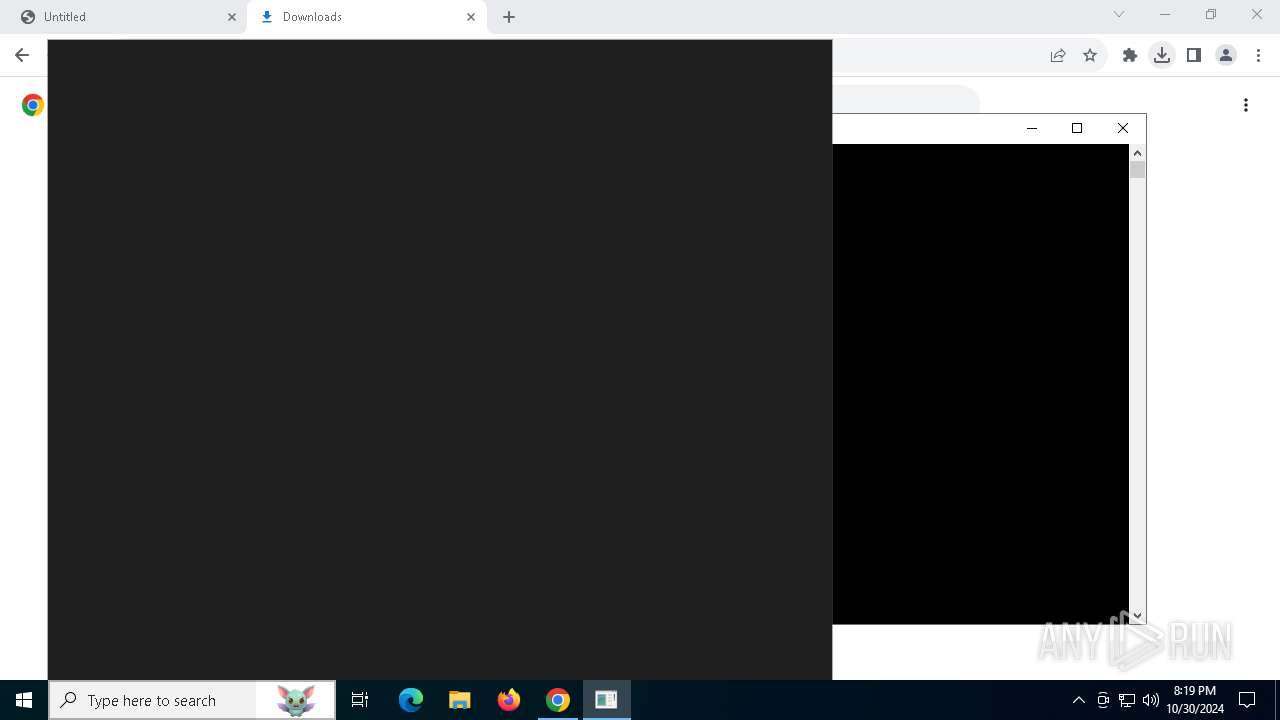
Task: Open network settings tray icon
Action: [x=1127, y=700]
